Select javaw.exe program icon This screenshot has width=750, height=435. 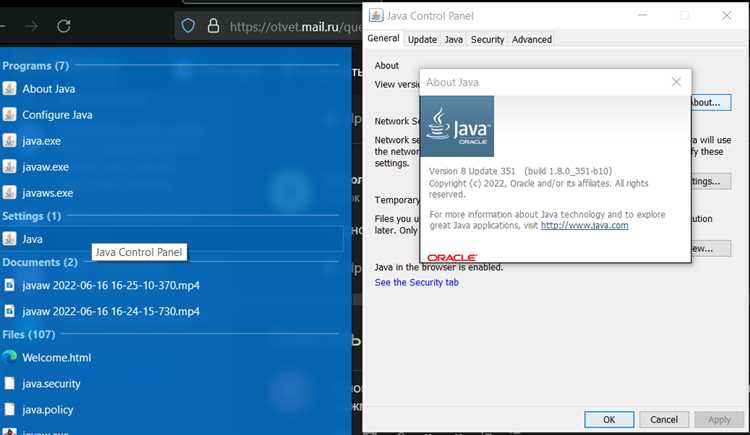[9, 167]
